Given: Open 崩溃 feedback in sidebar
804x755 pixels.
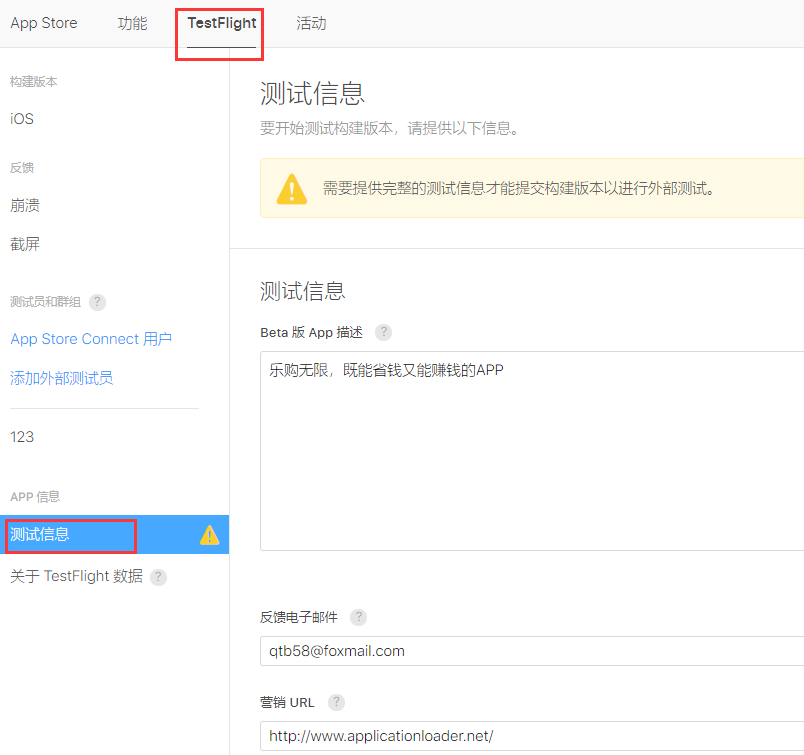Looking at the screenshot, I should [x=25, y=205].
